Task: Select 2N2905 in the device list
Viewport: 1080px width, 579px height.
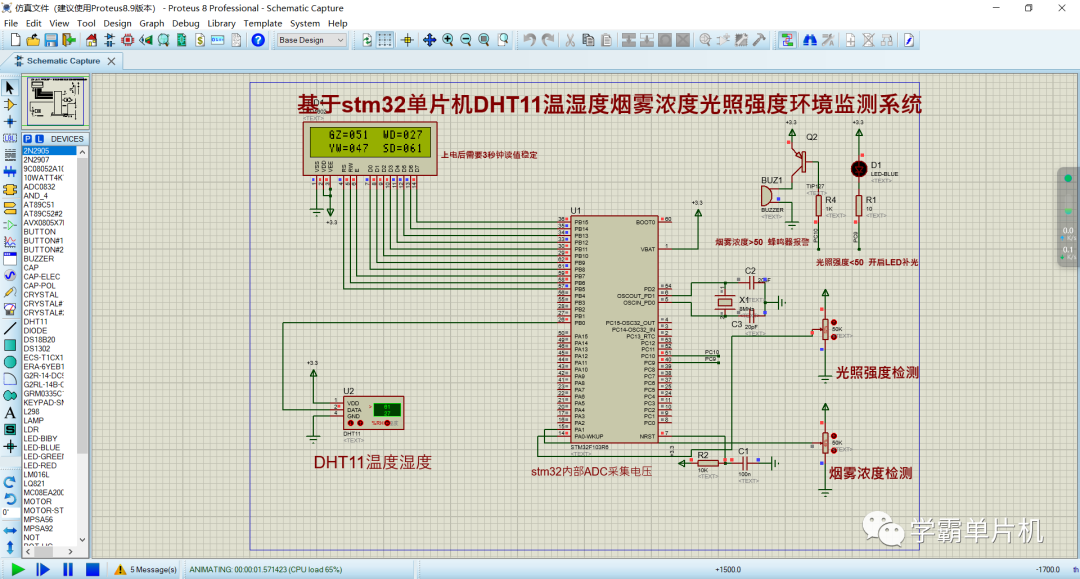Action: point(49,151)
